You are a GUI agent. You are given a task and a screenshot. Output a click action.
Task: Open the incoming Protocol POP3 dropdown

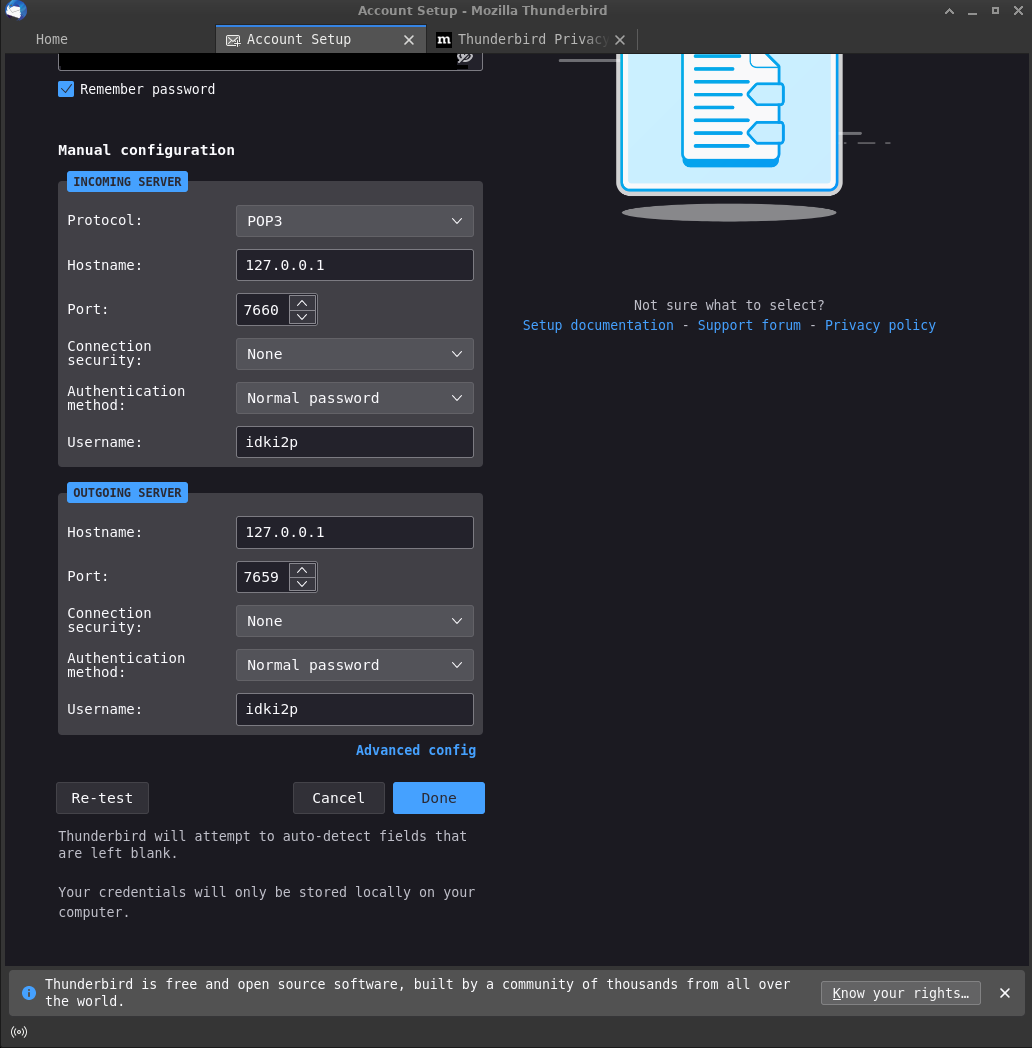[354, 221]
